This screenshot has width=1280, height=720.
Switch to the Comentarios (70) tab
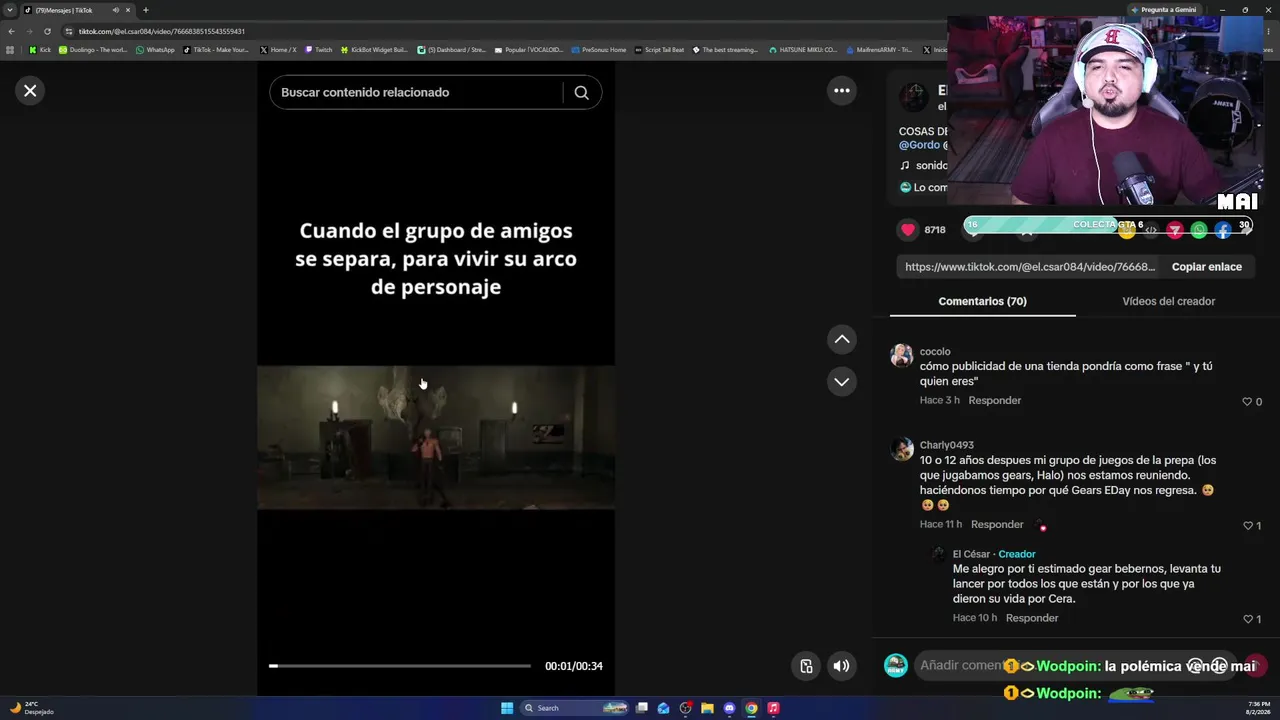[x=983, y=301]
